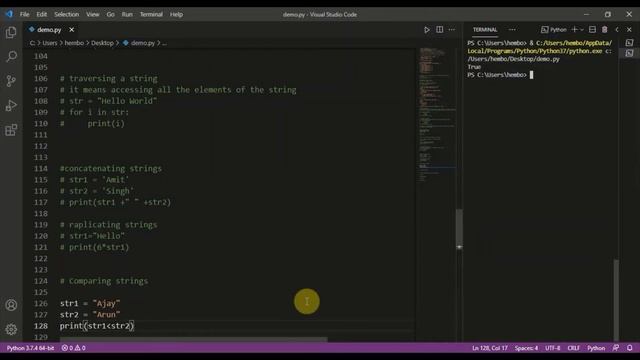The width and height of the screenshot is (640, 360).
Task: Click the Desktop breadcrumb segment
Action: tap(102, 43)
